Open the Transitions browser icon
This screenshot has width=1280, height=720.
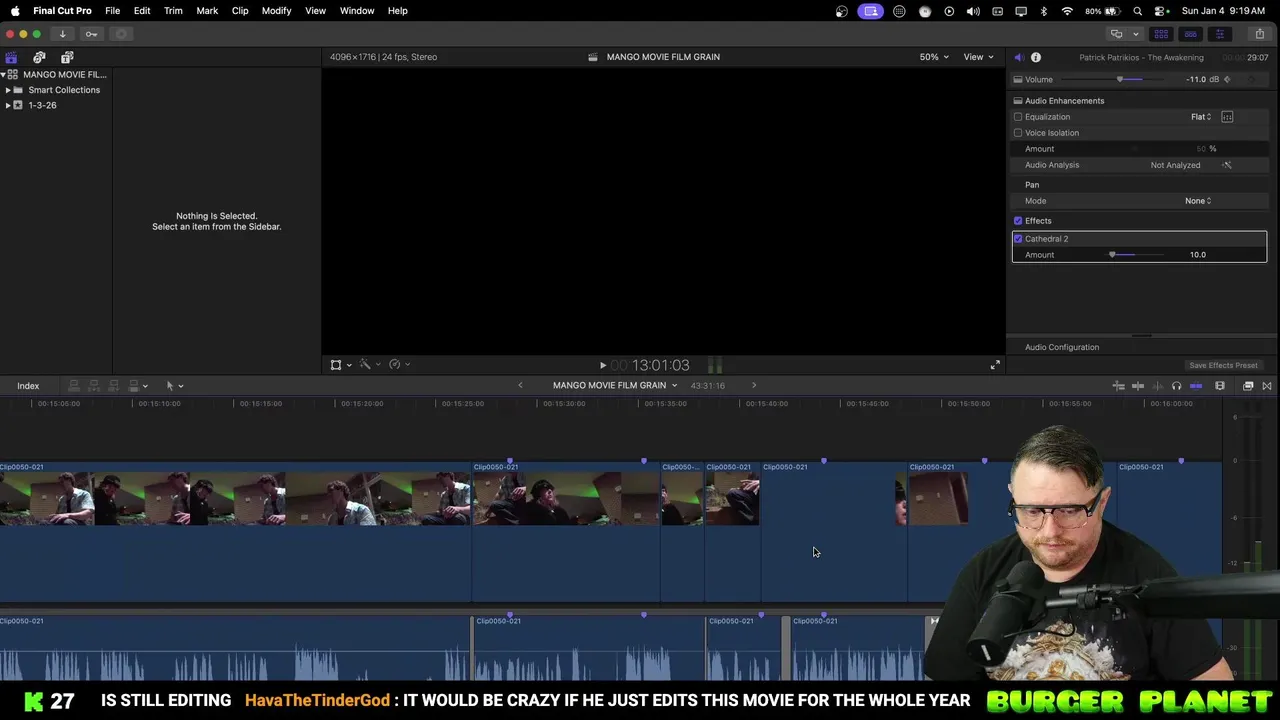point(1267,386)
